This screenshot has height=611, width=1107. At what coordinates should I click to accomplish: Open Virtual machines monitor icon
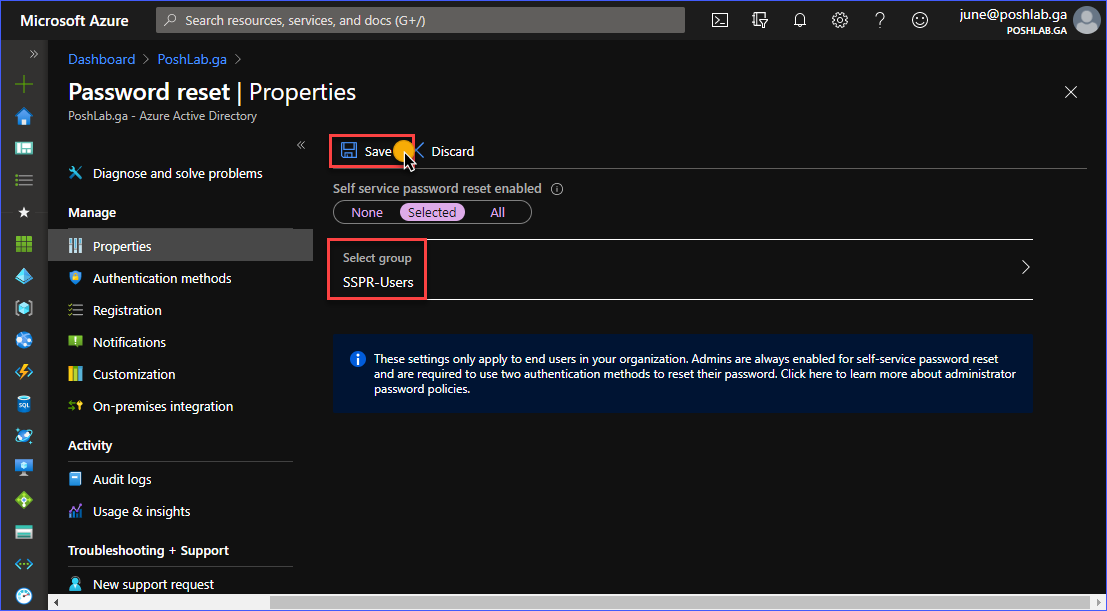[x=24, y=468]
